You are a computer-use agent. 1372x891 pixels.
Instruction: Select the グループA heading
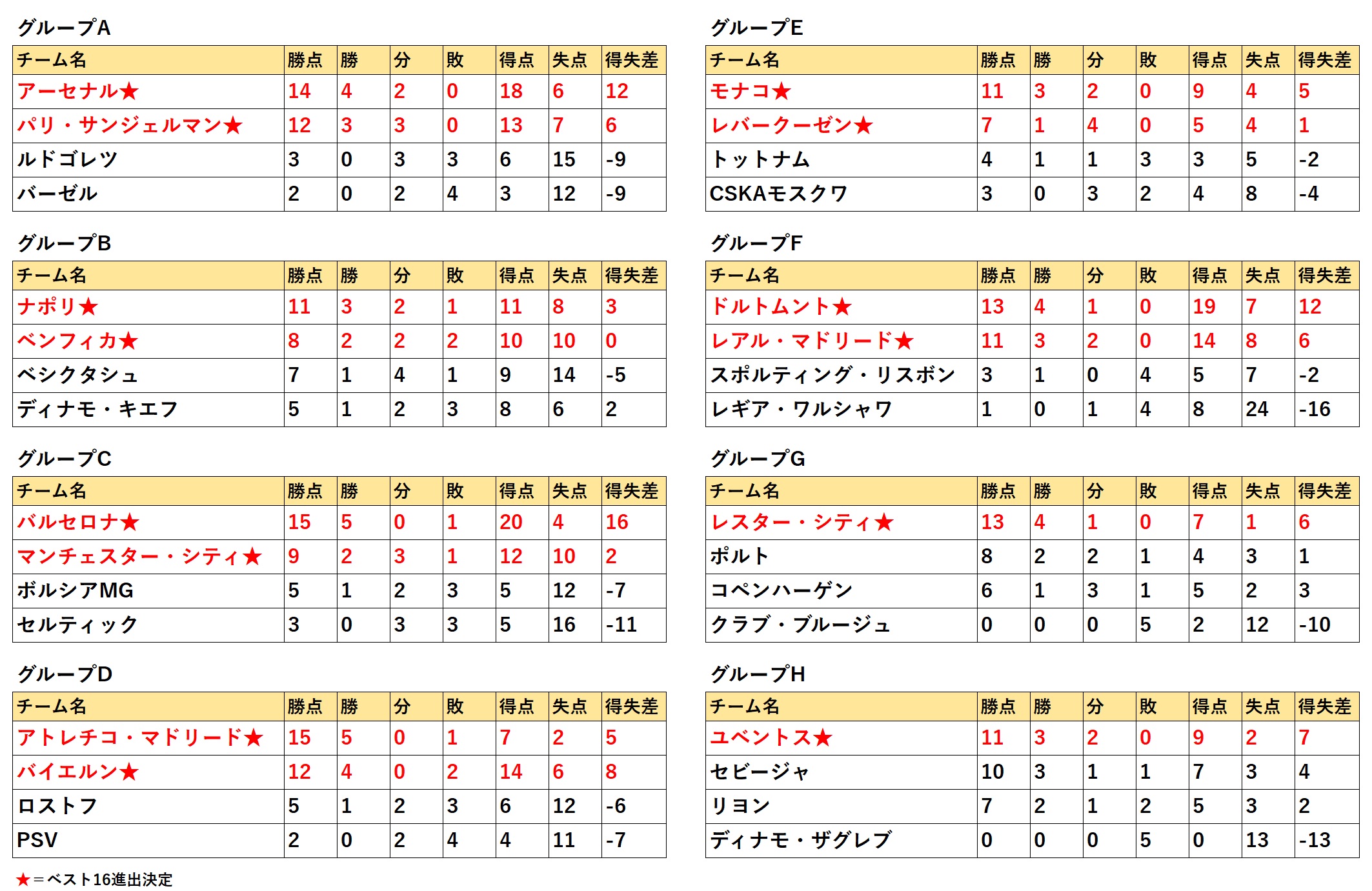pyautogui.click(x=64, y=28)
